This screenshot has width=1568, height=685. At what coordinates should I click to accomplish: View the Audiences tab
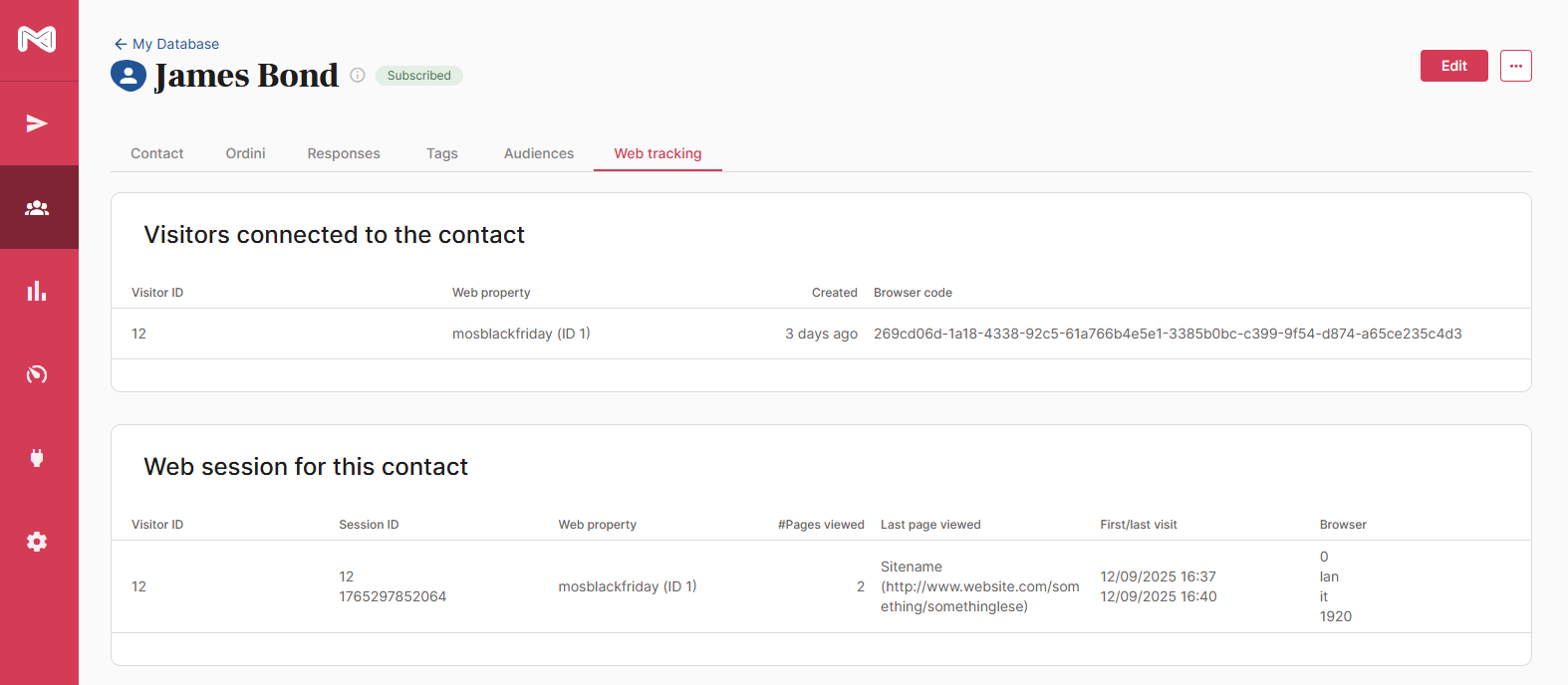[x=539, y=153]
